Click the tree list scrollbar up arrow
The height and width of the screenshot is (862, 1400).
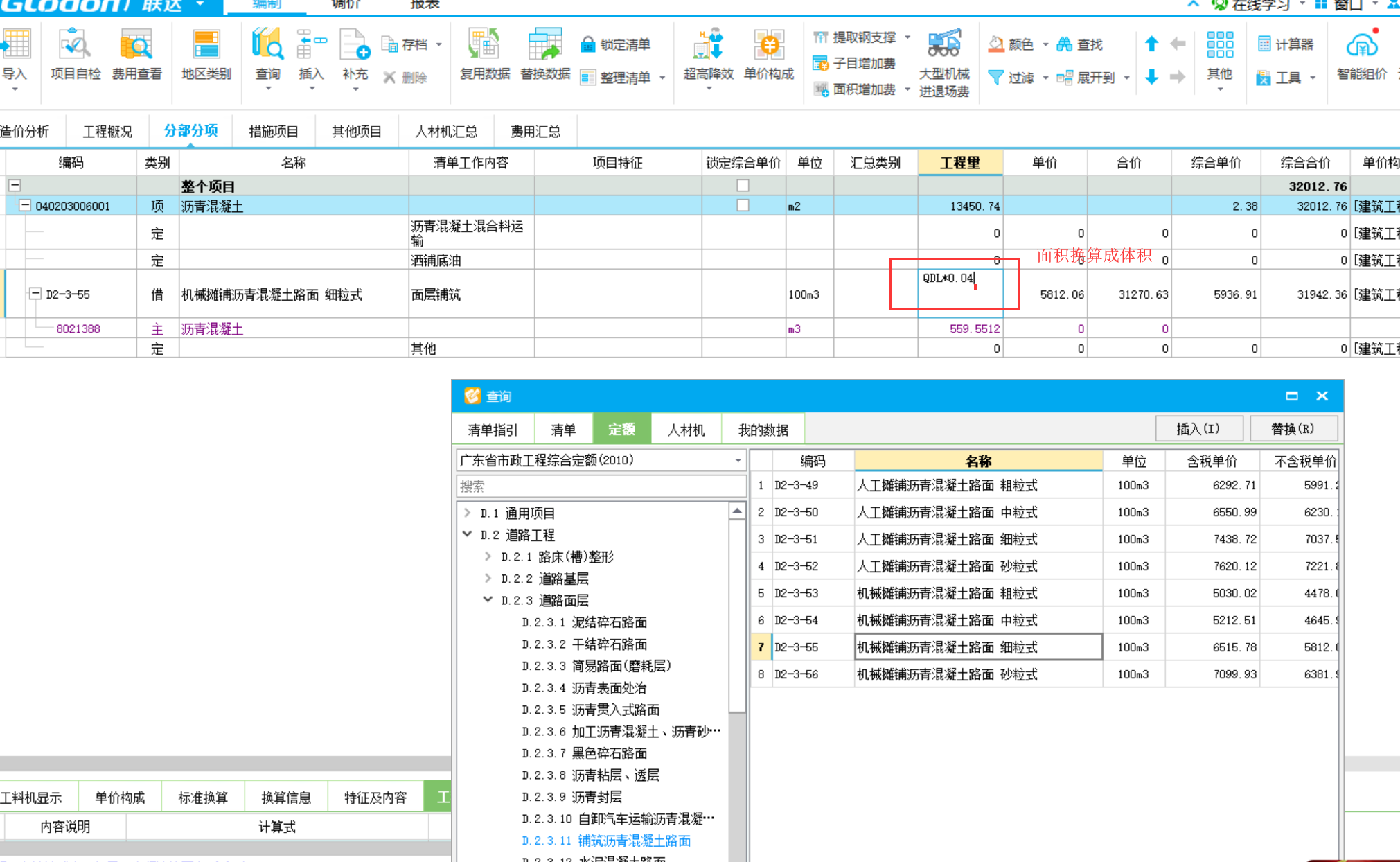[x=737, y=511]
